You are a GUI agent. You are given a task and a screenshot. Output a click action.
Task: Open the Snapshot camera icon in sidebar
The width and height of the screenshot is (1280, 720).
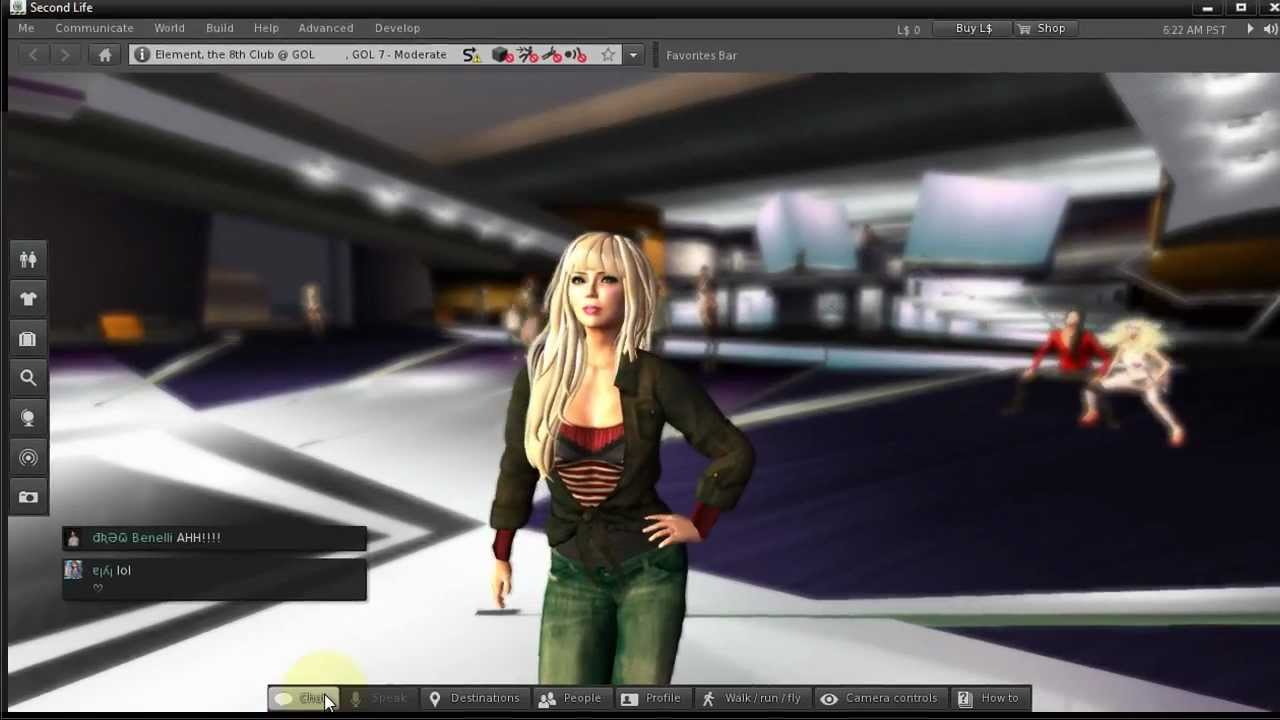click(28, 497)
